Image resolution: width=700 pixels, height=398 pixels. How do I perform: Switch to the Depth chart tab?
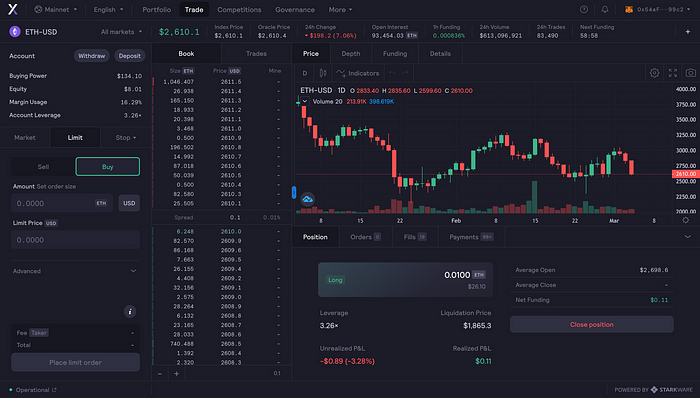(x=350, y=54)
